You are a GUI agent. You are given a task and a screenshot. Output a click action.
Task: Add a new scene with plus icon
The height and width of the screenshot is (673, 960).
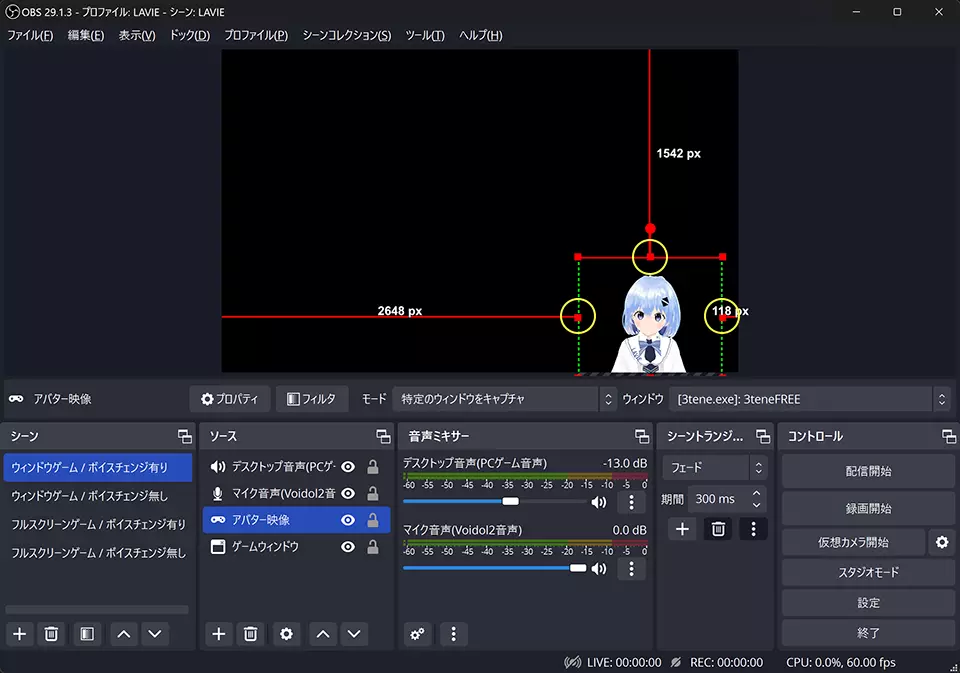click(x=20, y=634)
